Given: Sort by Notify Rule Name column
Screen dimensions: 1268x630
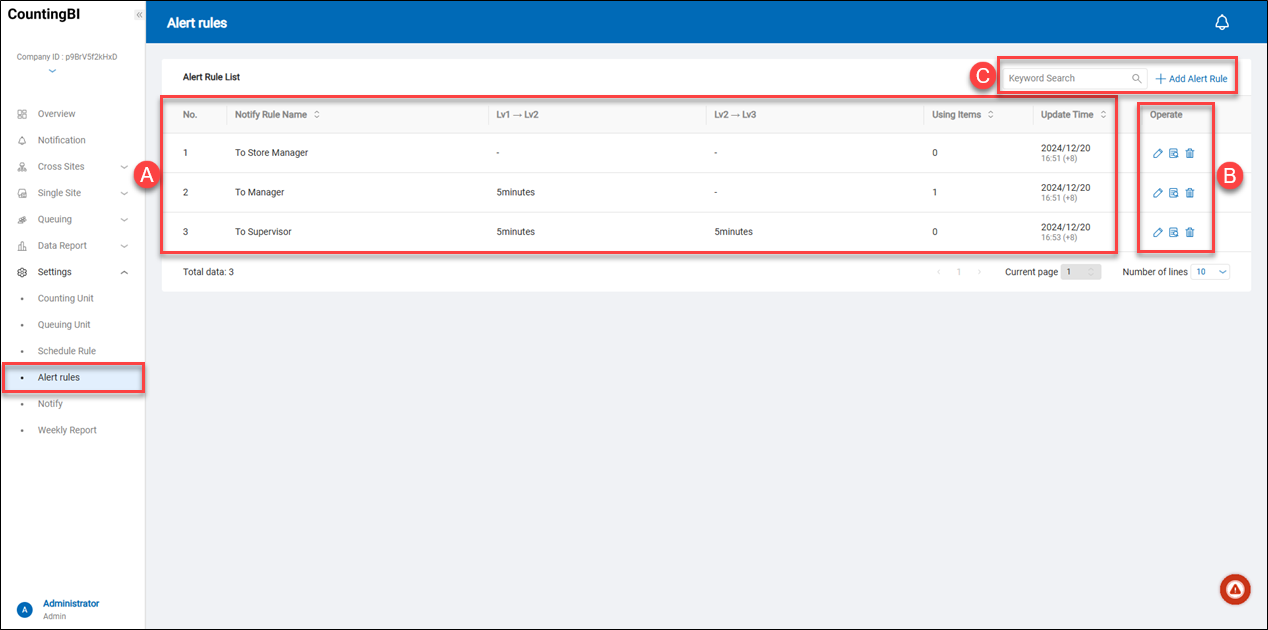Looking at the screenshot, I should [317, 115].
